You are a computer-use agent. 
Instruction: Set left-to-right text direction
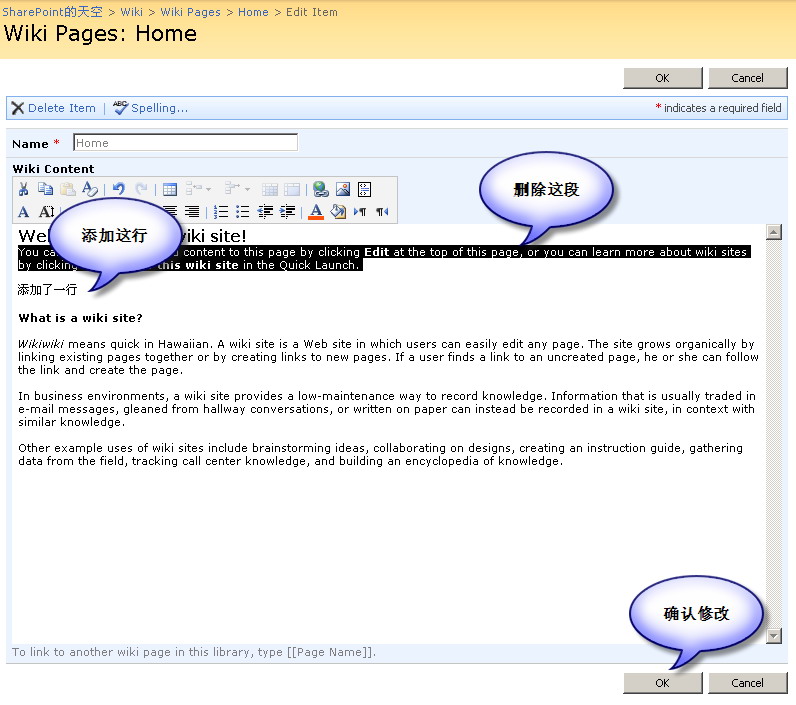click(360, 212)
